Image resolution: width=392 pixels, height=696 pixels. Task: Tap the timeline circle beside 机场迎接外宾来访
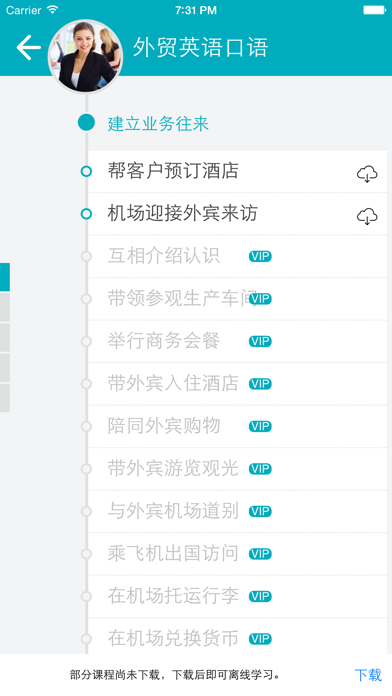86,214
